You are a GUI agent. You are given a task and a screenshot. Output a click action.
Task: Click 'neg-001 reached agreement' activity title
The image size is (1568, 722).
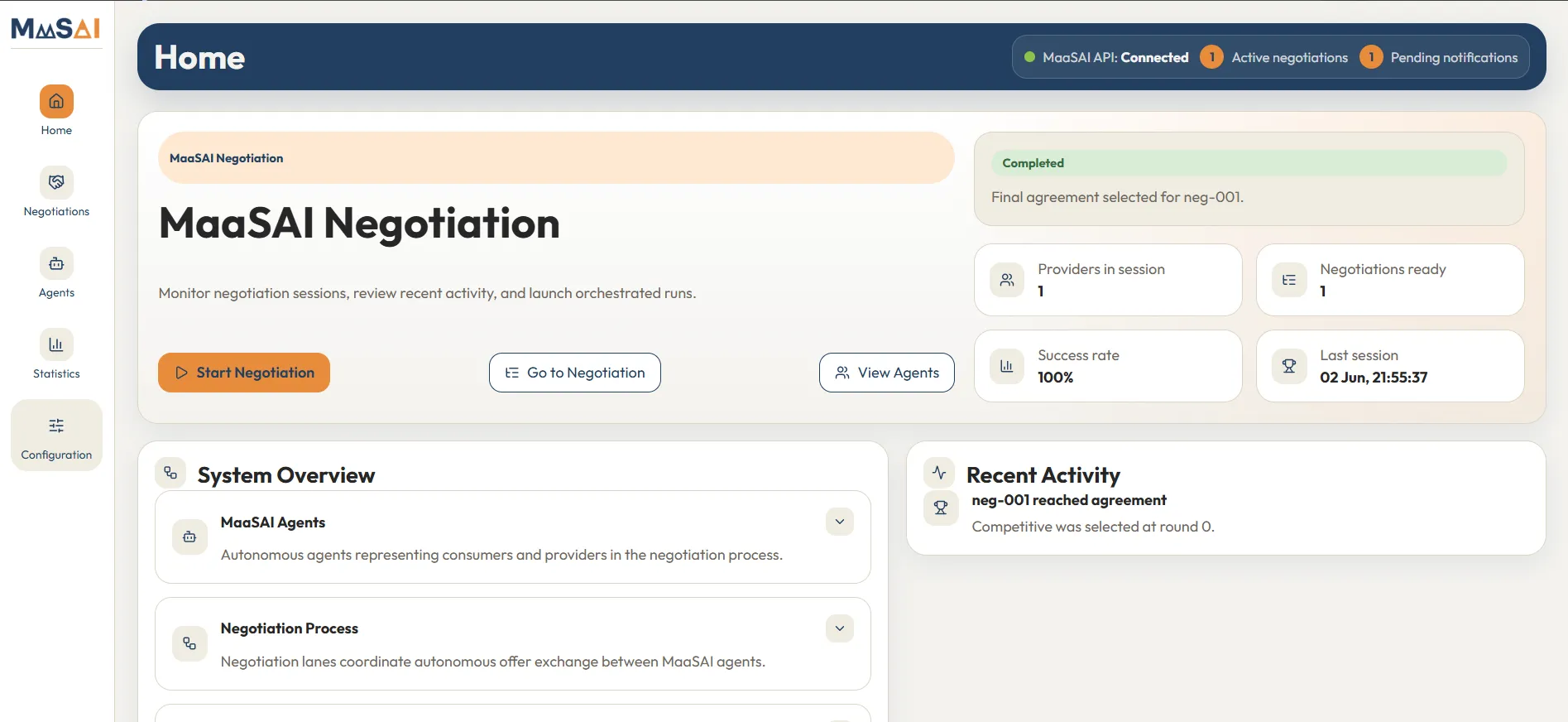[x=1068, y=500]
